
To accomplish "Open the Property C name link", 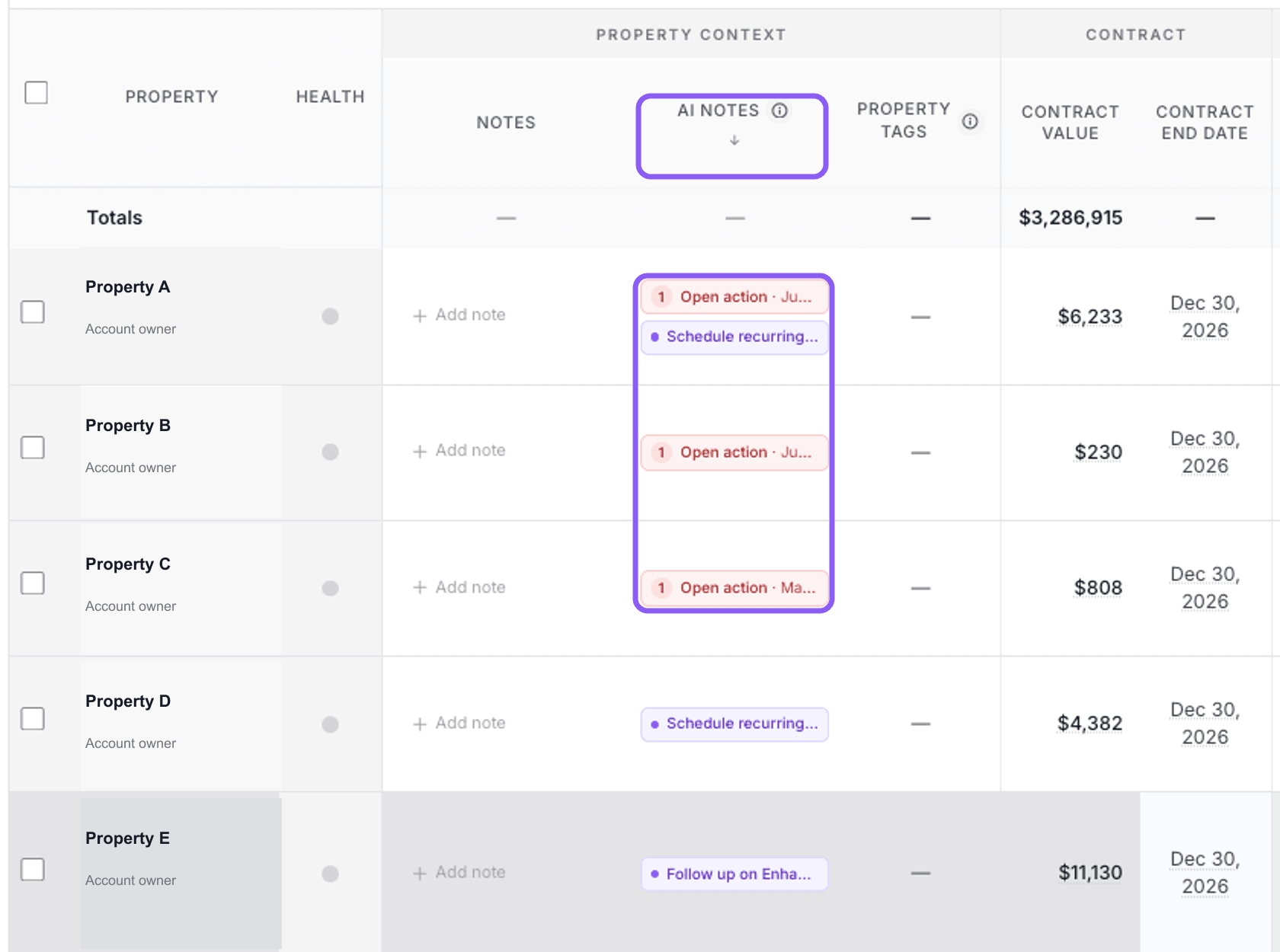I will 127,564.
